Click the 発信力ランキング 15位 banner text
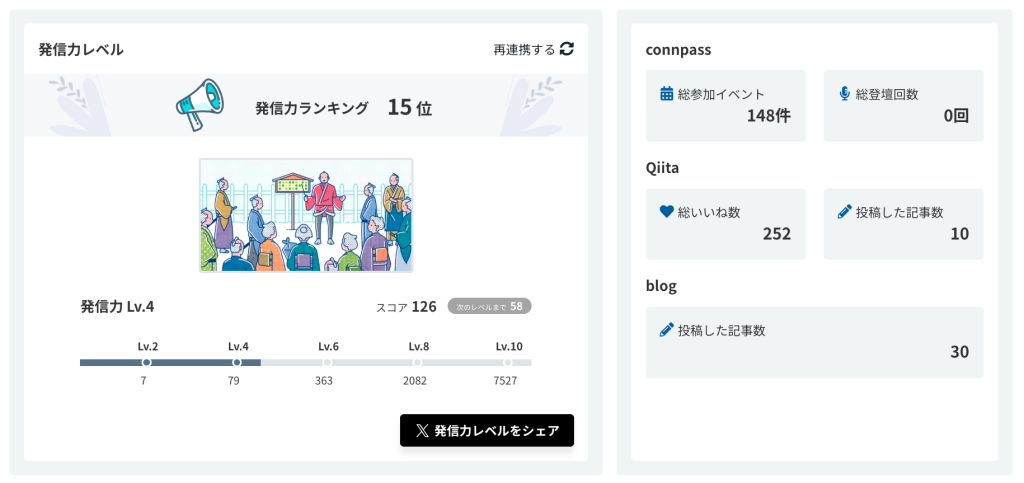1024x483 pixels. pyautogui.click(x=344, y=108)
